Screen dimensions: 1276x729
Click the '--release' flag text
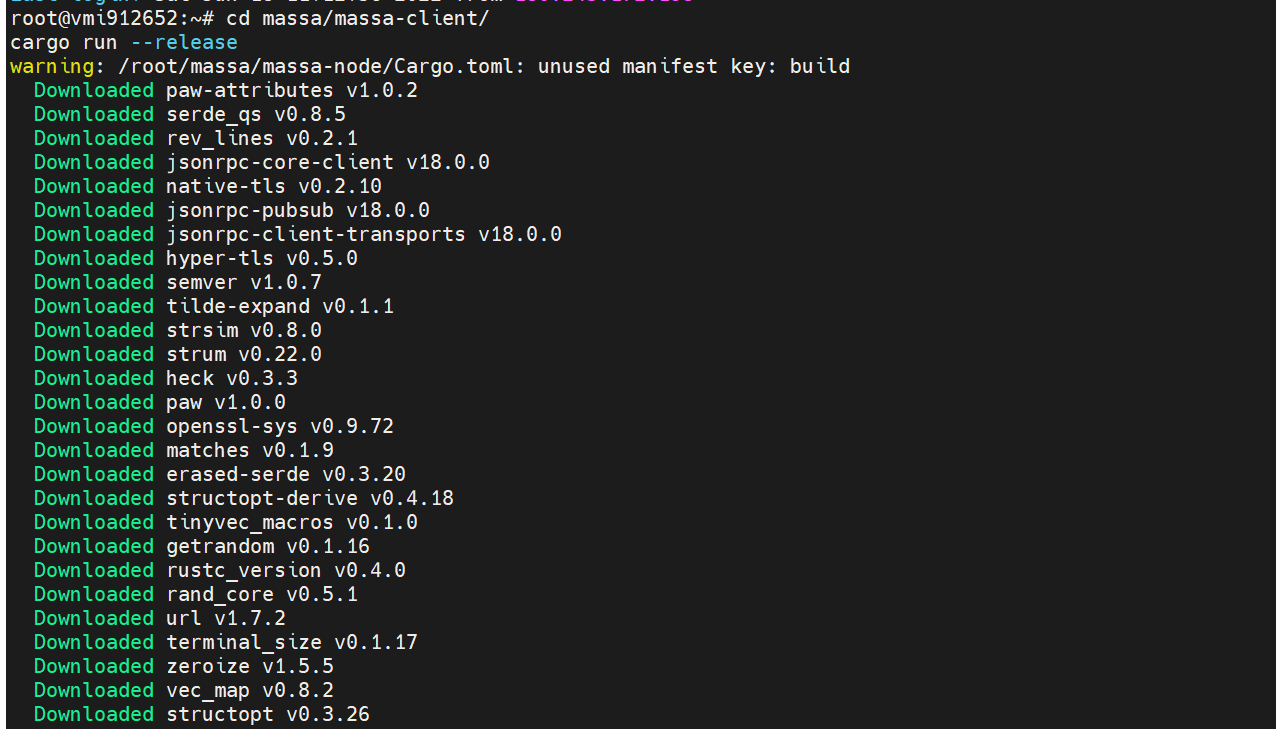click(184, 43)
